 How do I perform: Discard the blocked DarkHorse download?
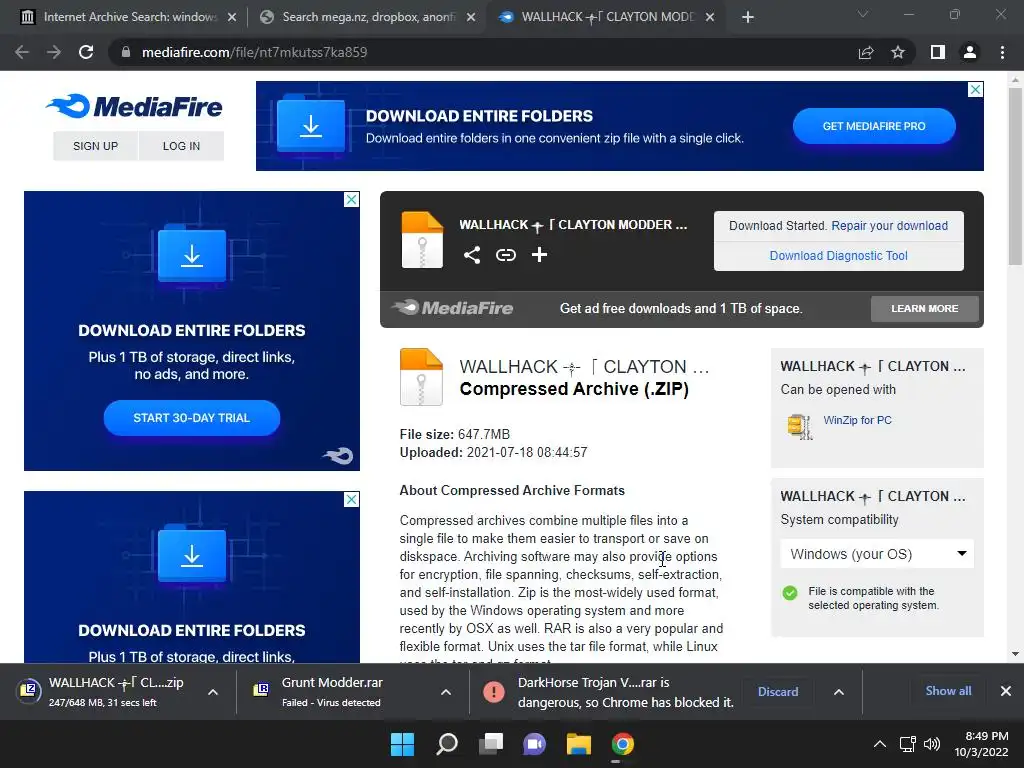point(778,692)
